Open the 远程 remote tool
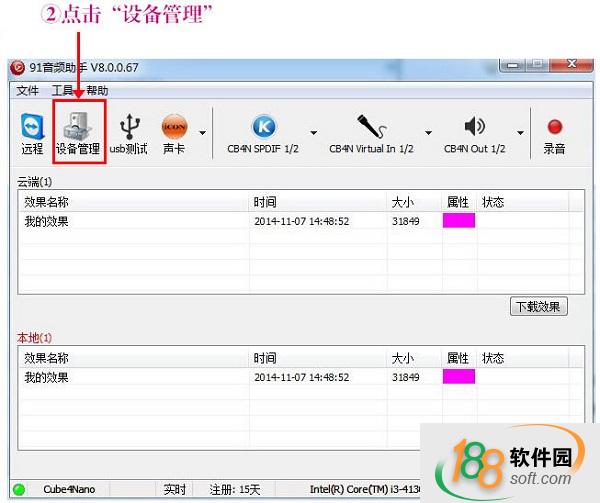Viewport: 600px width, 503px height. [32, 135]
